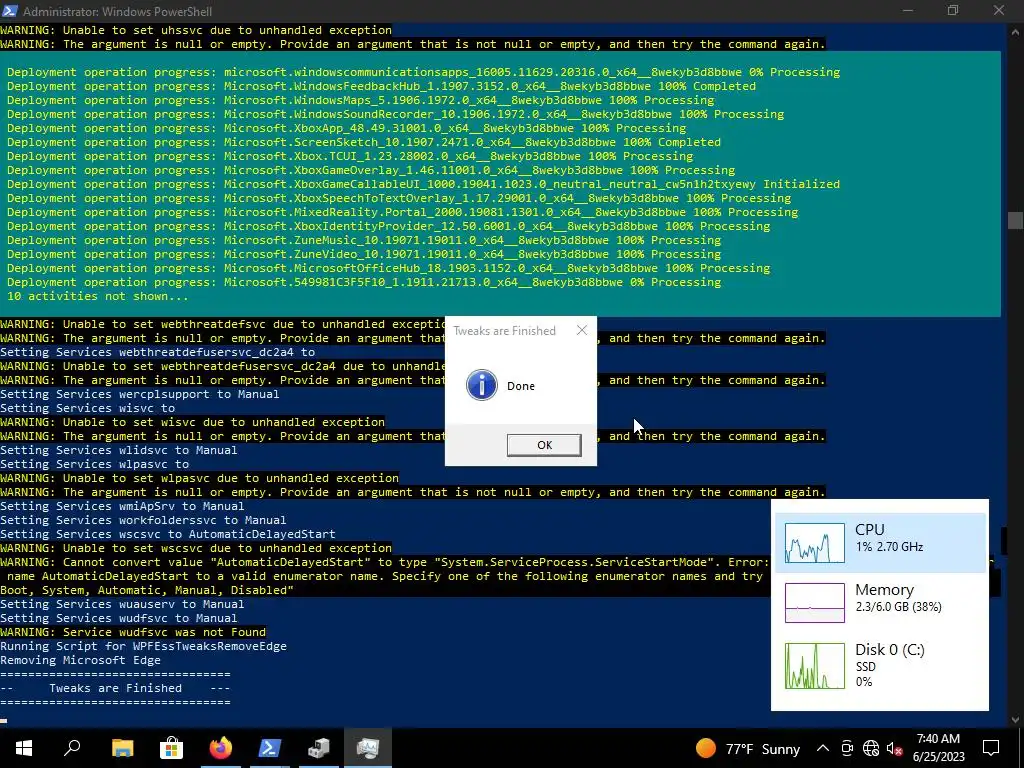
Task: Click the blue information icon in the dialog
Action: pos(482,385)
